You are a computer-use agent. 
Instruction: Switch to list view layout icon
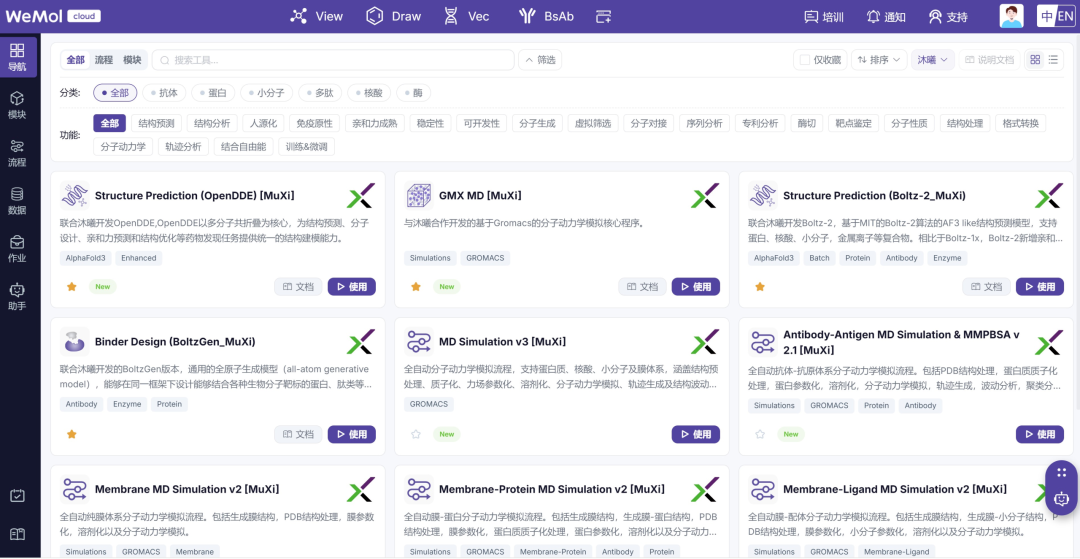pos(1052,60)
